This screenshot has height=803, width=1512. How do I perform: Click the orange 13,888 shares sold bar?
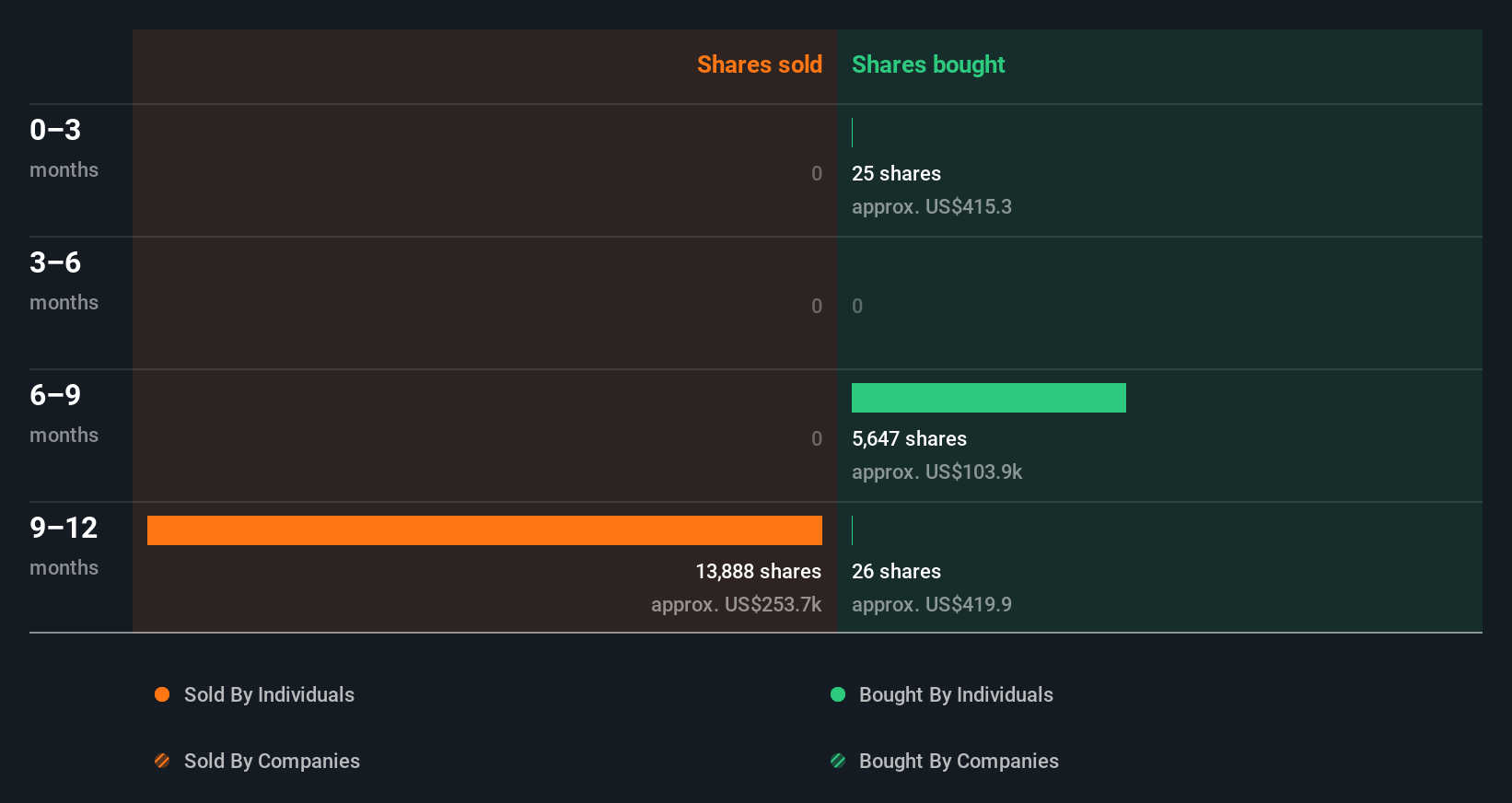[x=484, y=530]
